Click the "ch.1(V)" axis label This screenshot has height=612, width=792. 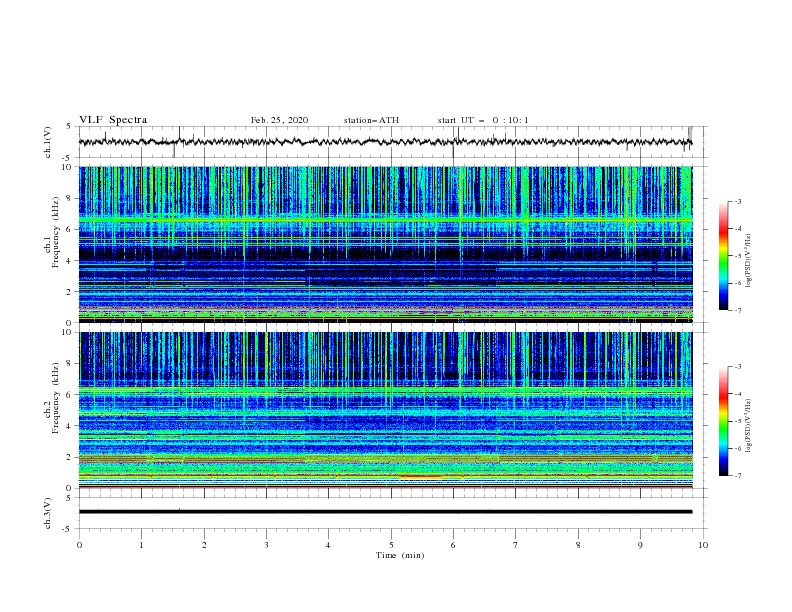point(47,142)
